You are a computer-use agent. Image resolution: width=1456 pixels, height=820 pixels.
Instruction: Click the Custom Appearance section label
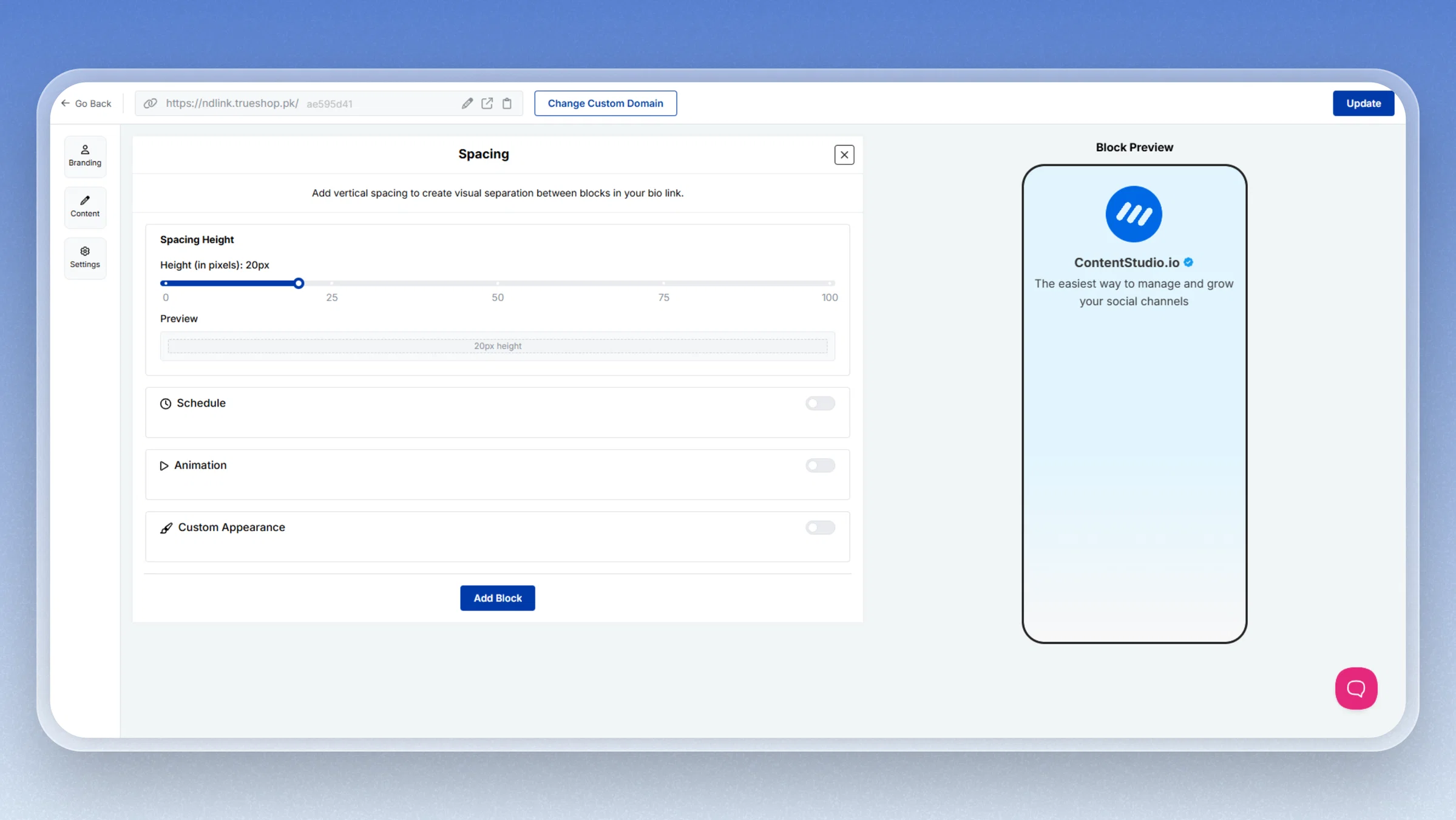click(x=231, y=527)
